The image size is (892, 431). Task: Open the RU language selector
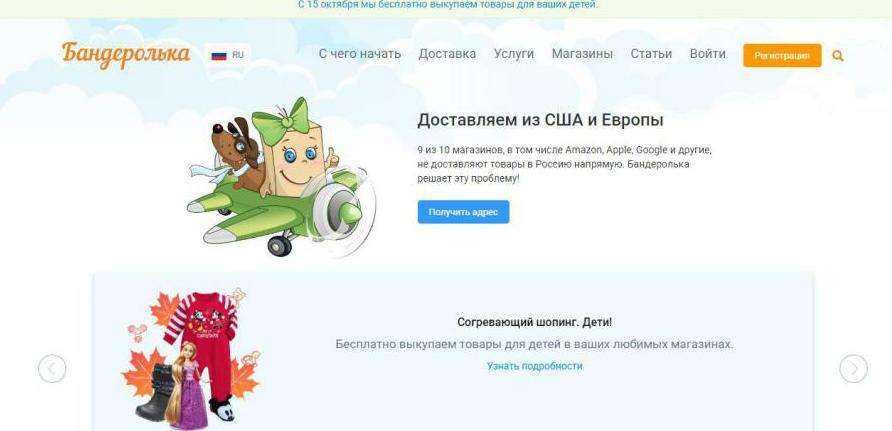pyautogui.click(x=228, y=55)
